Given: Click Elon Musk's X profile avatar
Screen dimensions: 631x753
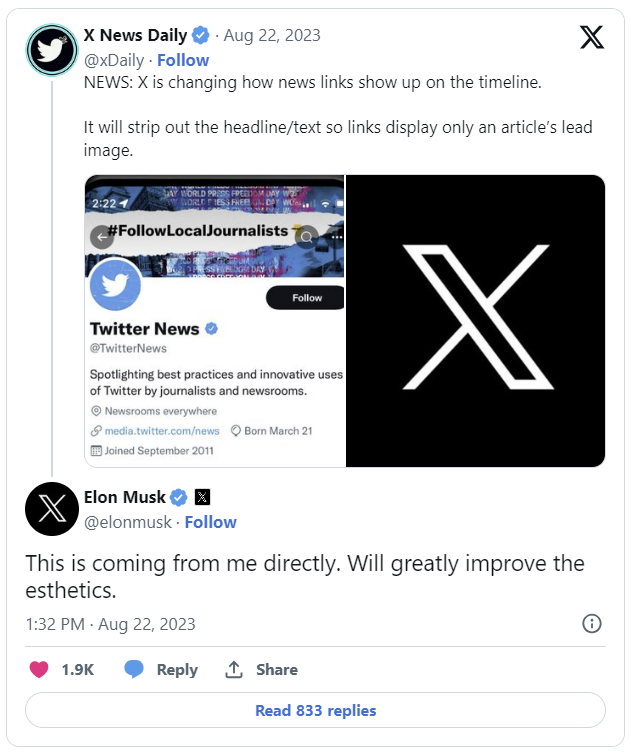Looking at the screenshot, I should [x=51, y=509].
